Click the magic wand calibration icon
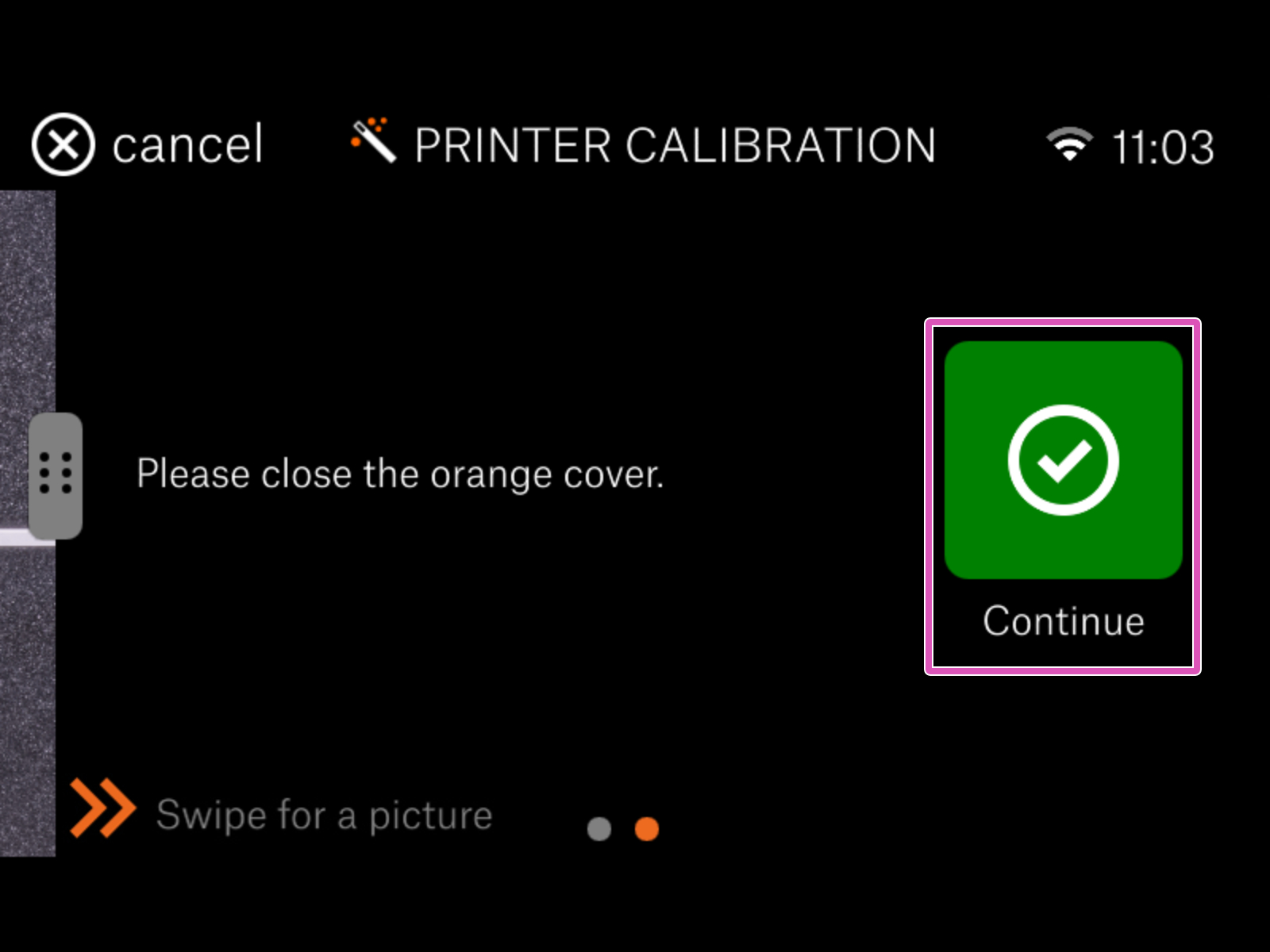The height and width of the screenshot is (952, 1270). [x=373, y=140]
